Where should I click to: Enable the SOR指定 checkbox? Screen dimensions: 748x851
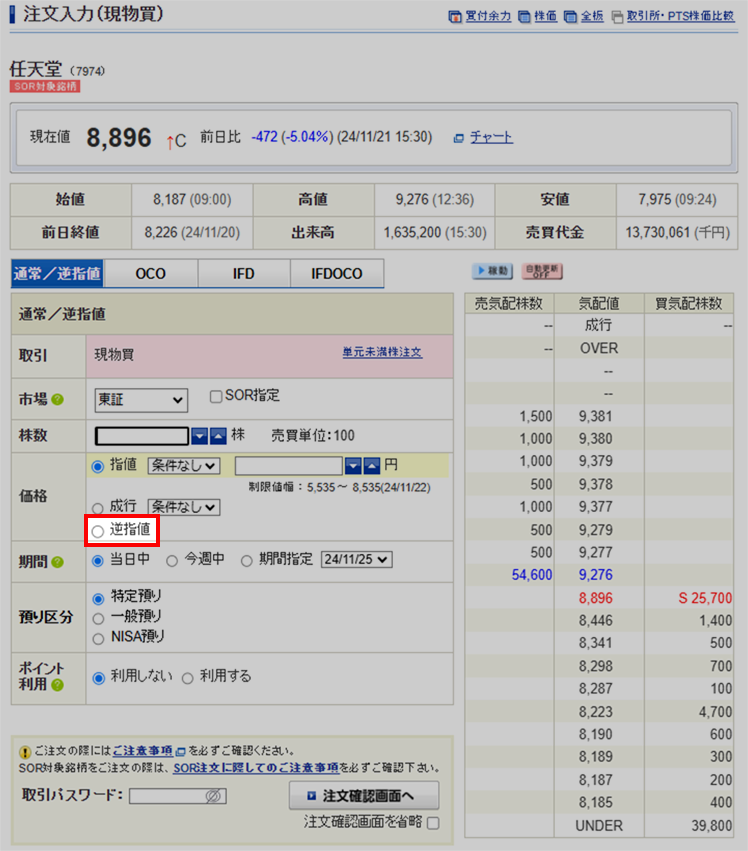(216, 397)
